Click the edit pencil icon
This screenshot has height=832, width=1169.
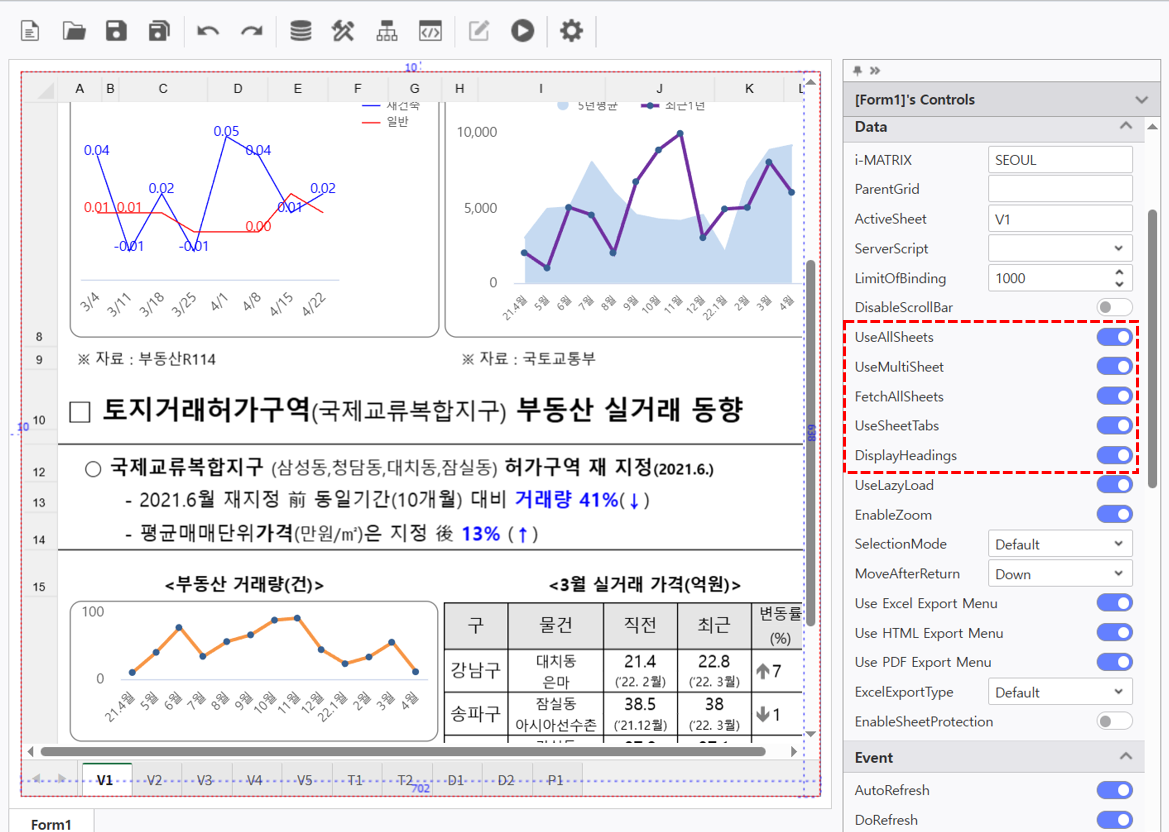(x=479, y=31)
